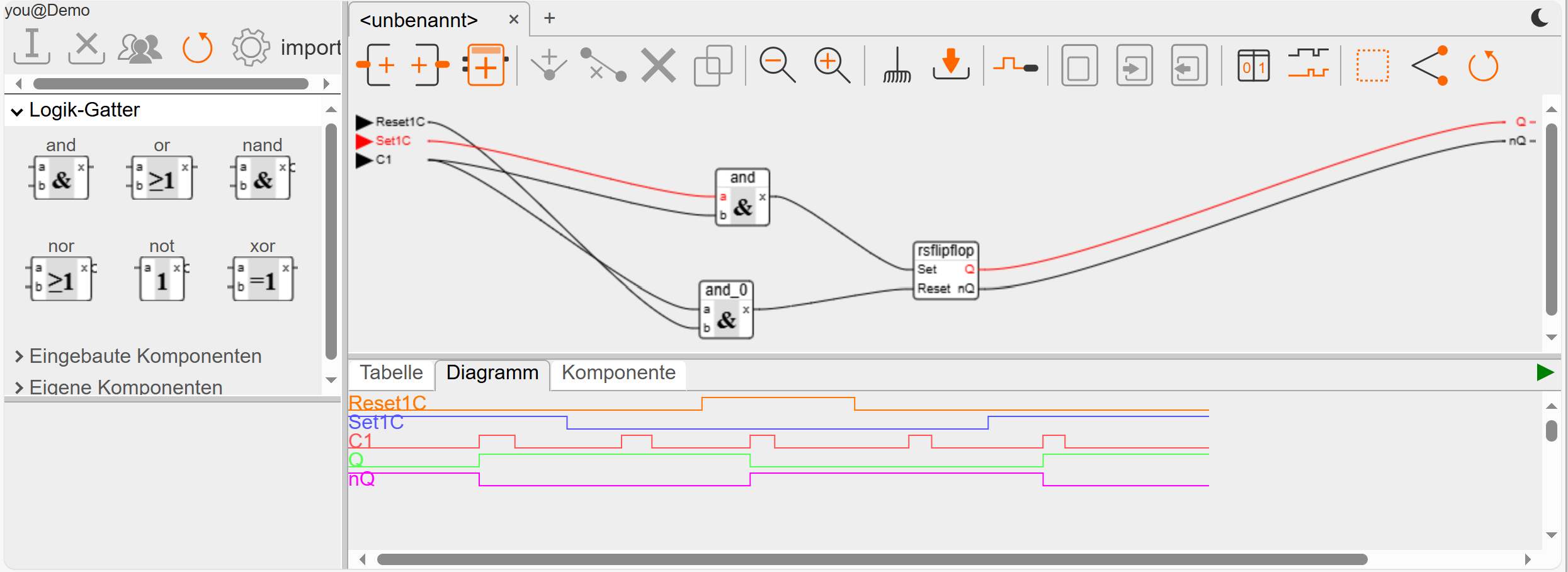Click the orange reset arrow in toolbar

pos(1484,66)
